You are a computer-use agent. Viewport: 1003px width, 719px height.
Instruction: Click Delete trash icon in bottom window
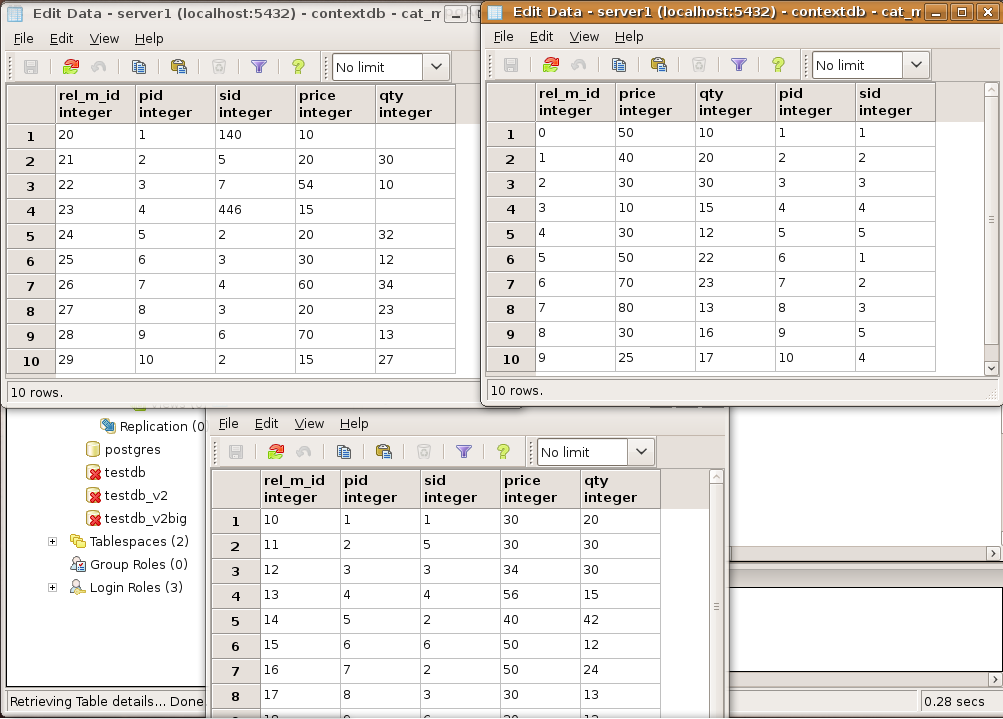click(x=424, y=452)
